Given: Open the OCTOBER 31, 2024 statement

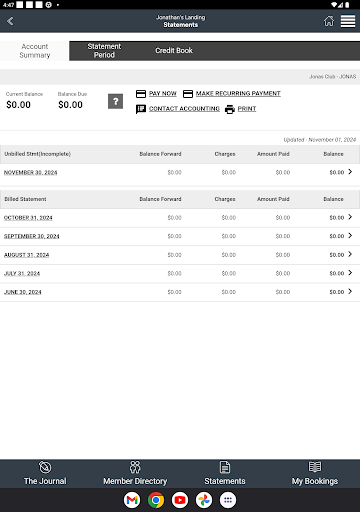Looking at the screenshot, I should pyautogui.click(x=28, y=218).
